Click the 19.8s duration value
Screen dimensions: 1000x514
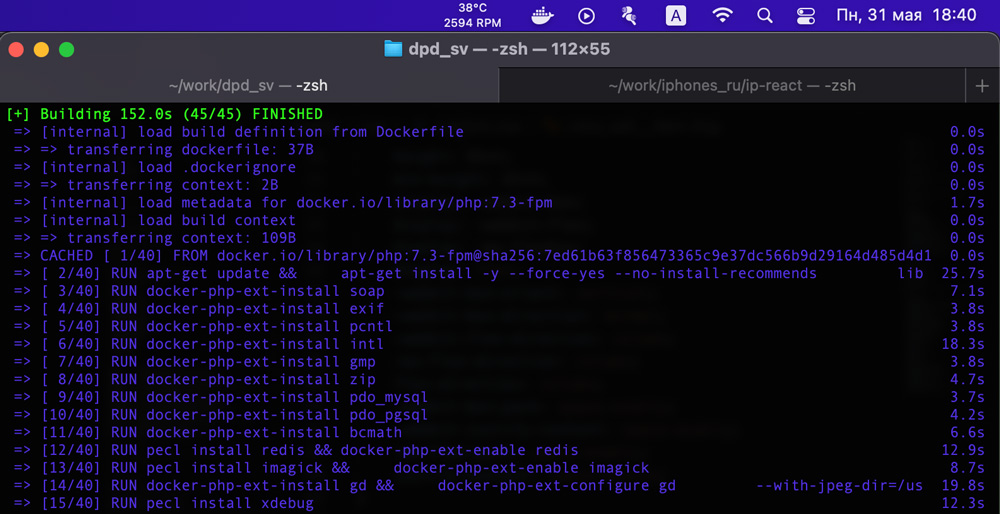click(x=963, y=485)
